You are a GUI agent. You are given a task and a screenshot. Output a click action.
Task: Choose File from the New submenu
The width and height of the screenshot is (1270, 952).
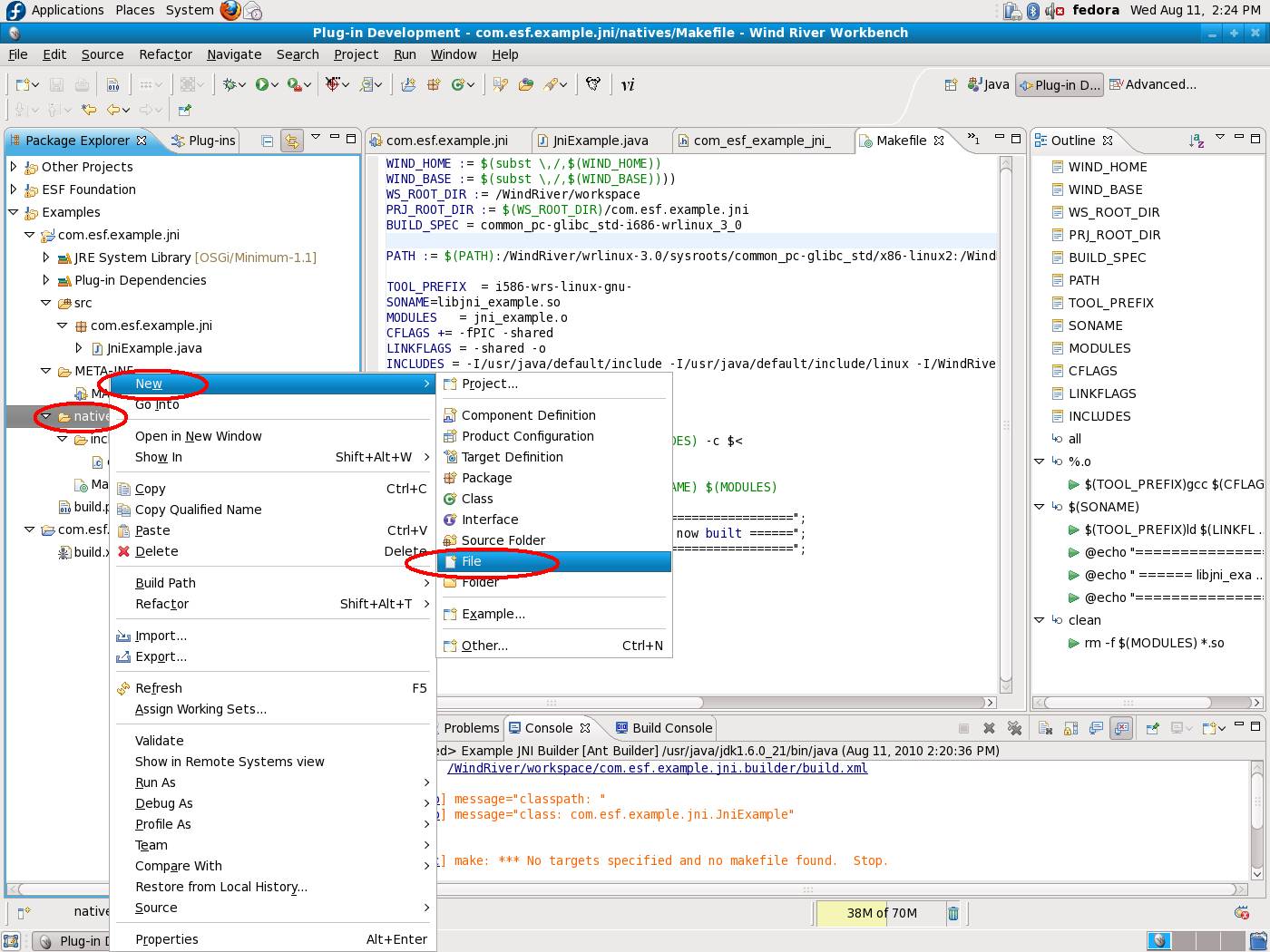[x=553, y=561]
